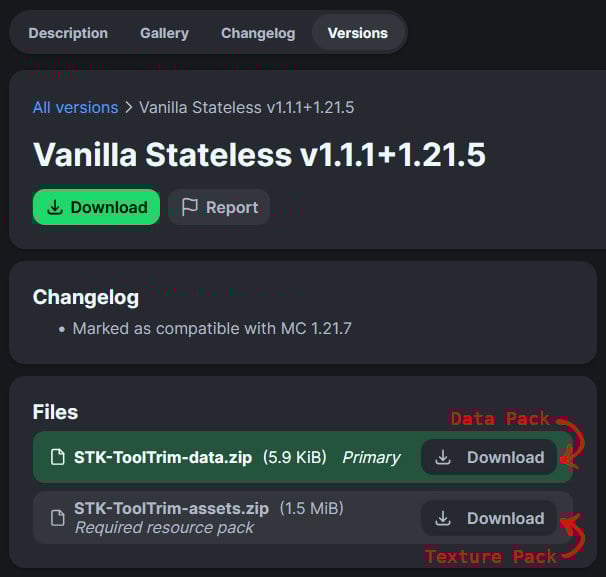
Task: Go back to All versions link
Action: (x=75, y=107)
